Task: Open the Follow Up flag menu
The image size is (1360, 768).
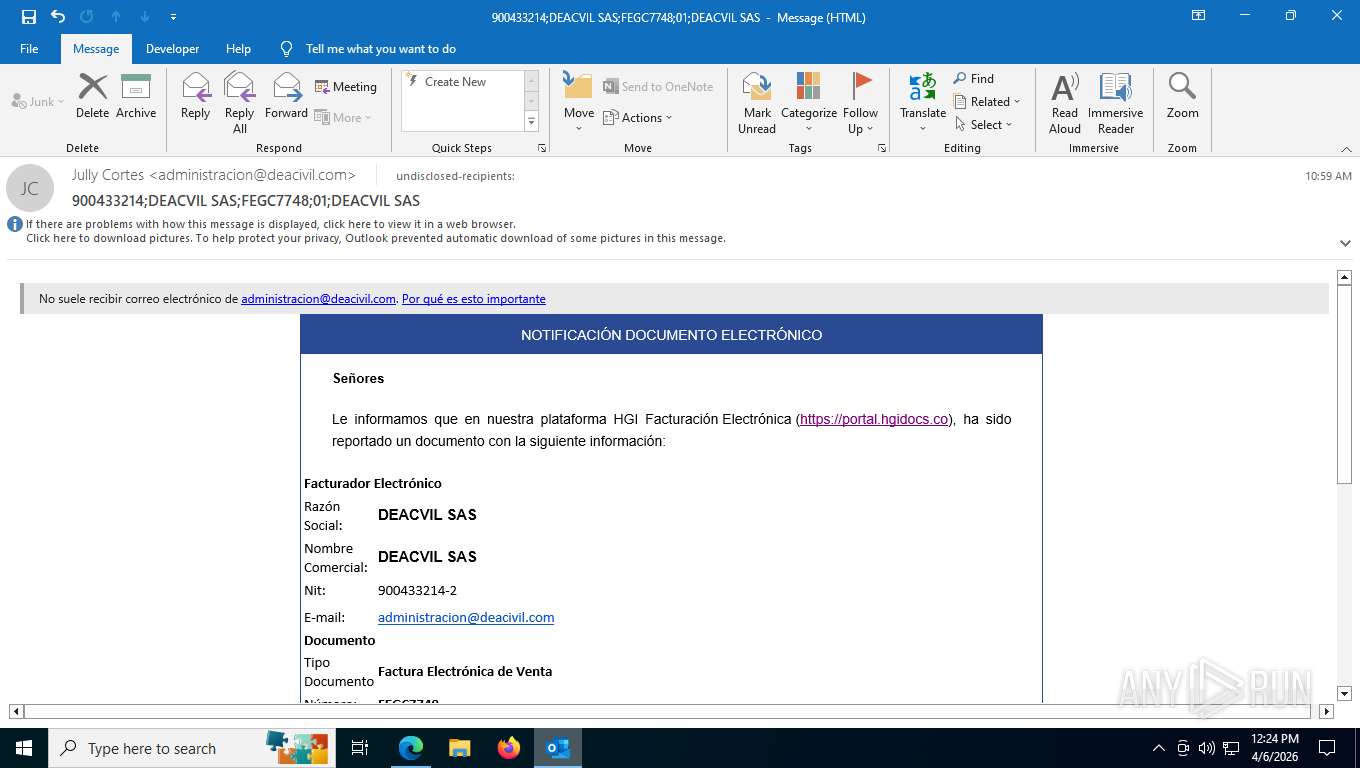Action: pyautogui.click(x=861, y=103)
